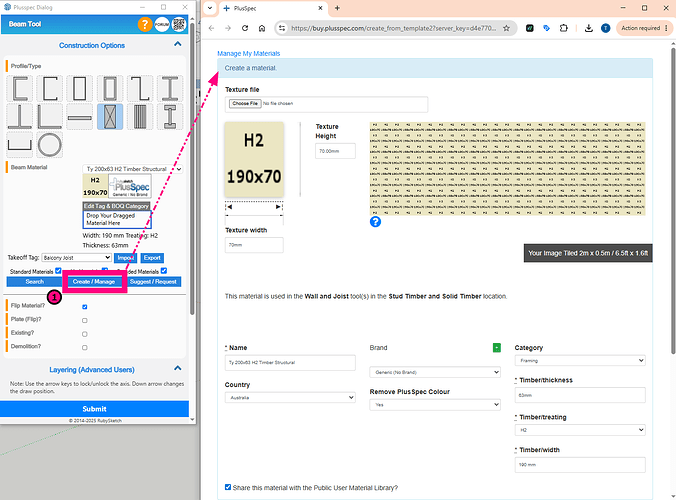676x500 pixels.
Task: Select the laminated vertical stripes profile
Action: (x=140, y=116)
